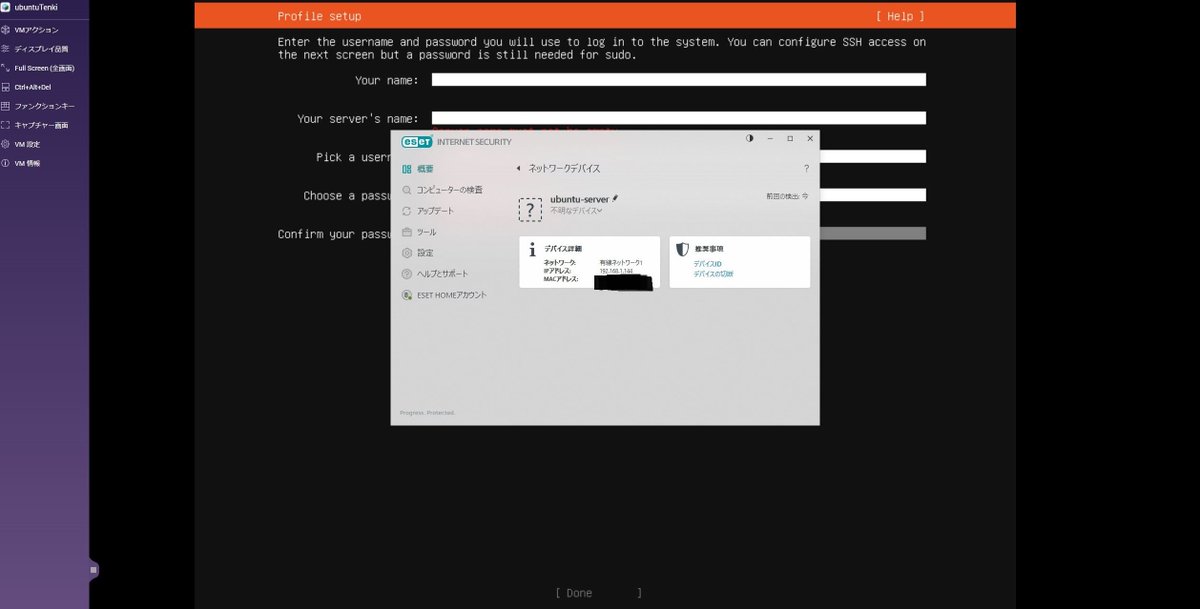Select the IP address 192.168.1.144 text

[x=616, y=271]
